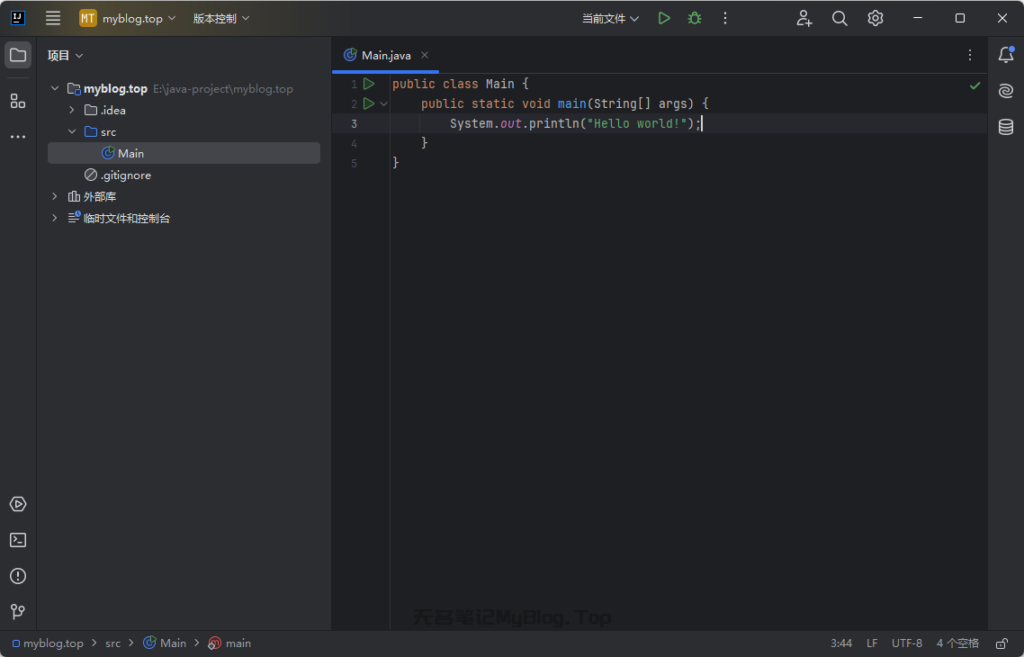Open the Services tool window icon
The width and height of the screenshot is (1024, 657).
click(x=18, y=504)
